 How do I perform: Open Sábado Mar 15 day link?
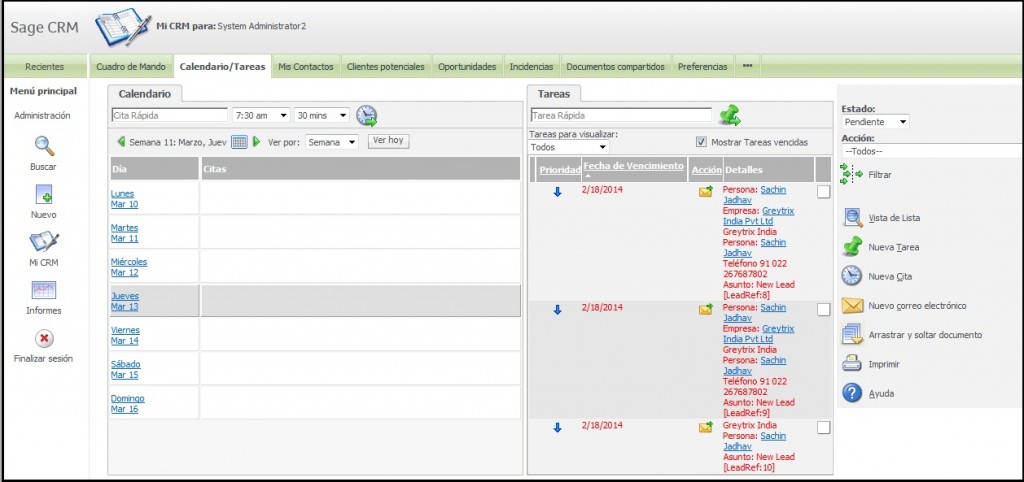pos(125,370)
